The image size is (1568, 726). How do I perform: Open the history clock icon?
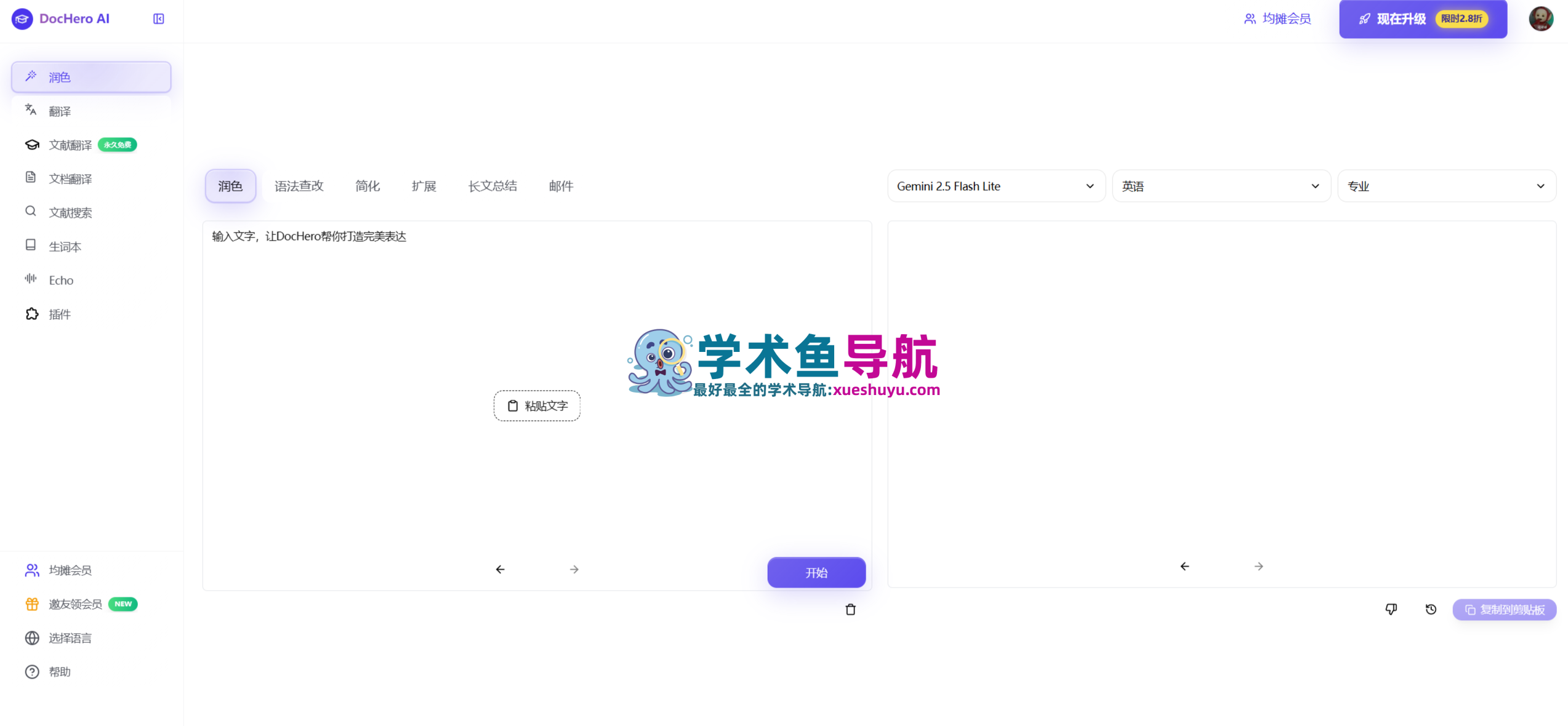[1431, 609]
